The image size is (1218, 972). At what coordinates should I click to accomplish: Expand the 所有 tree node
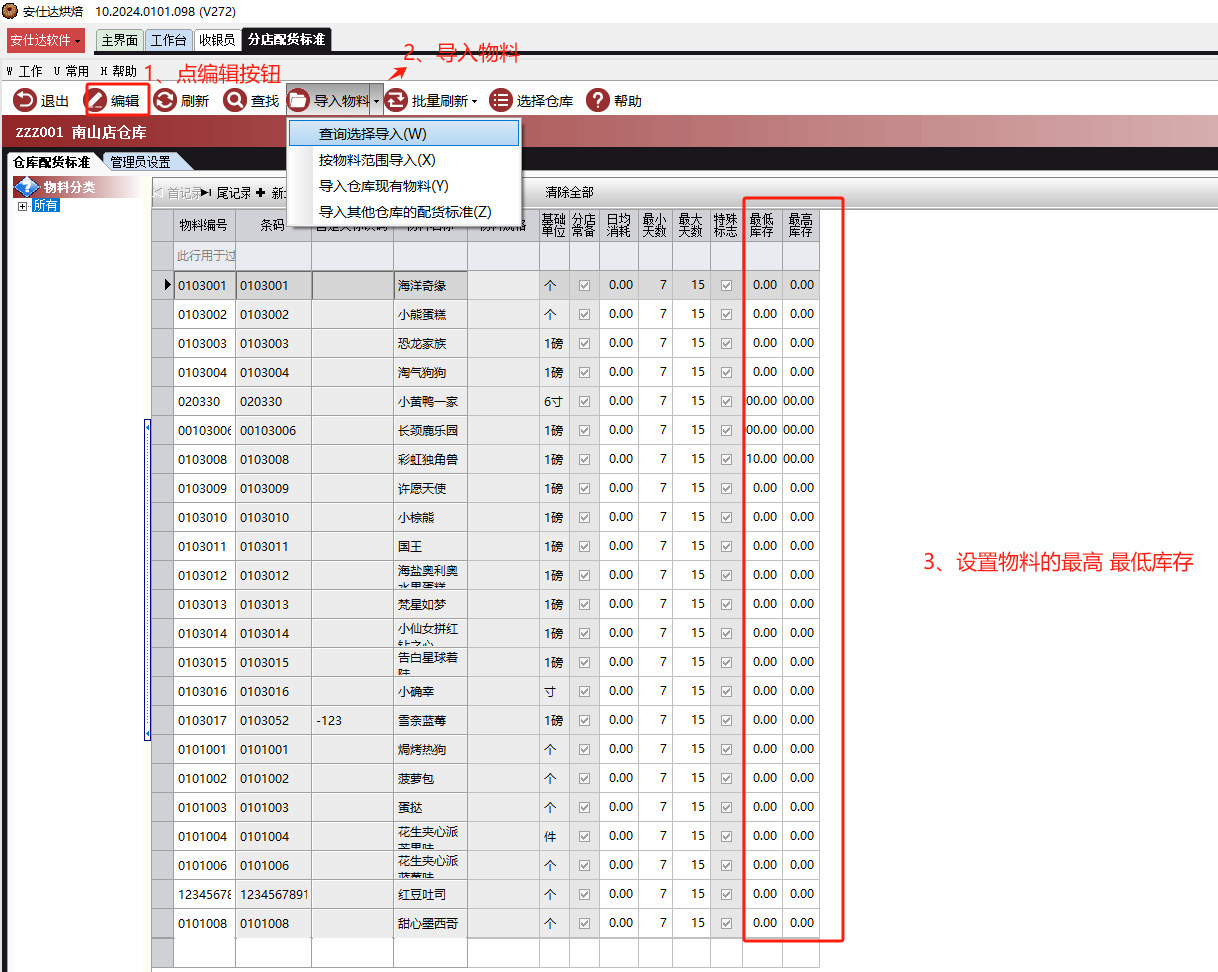pyautogui.click(x=22, y=205)
